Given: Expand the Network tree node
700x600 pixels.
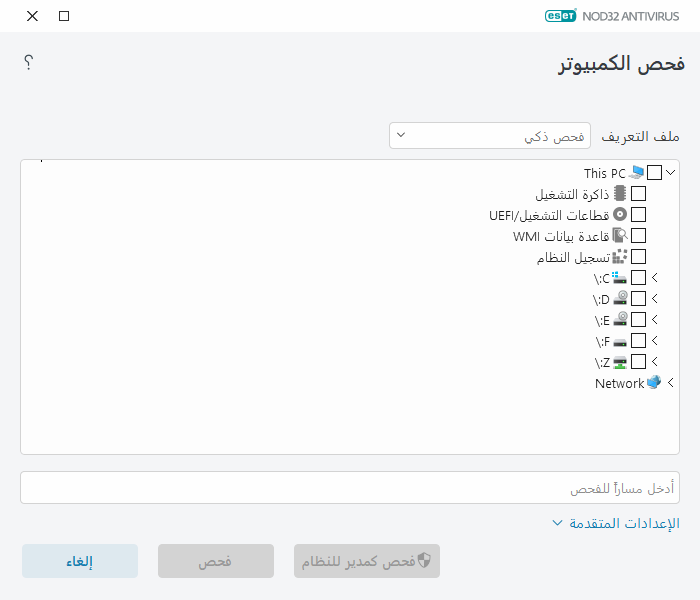Looking at the screenshot, I should [x=671, y=383].
